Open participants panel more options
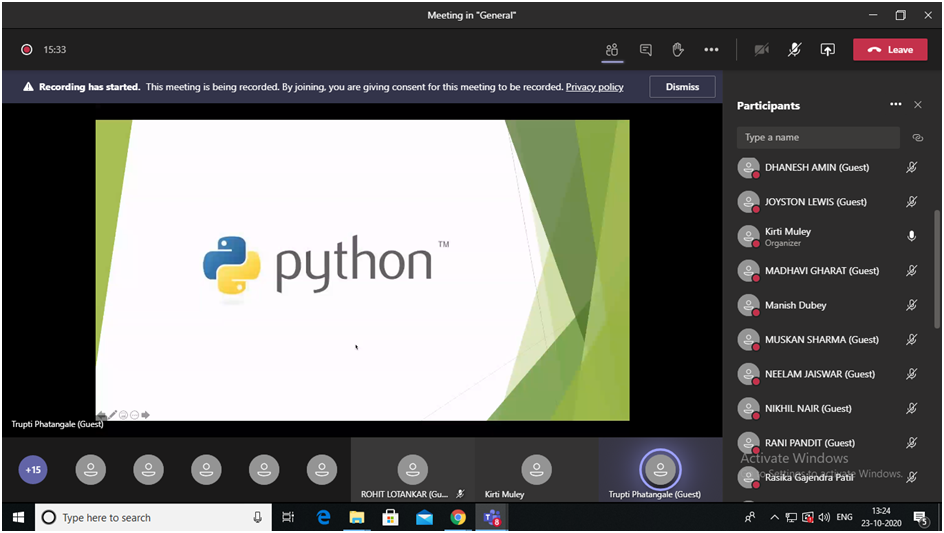Viewport: 944px width, 533px height. click(896, 105)
